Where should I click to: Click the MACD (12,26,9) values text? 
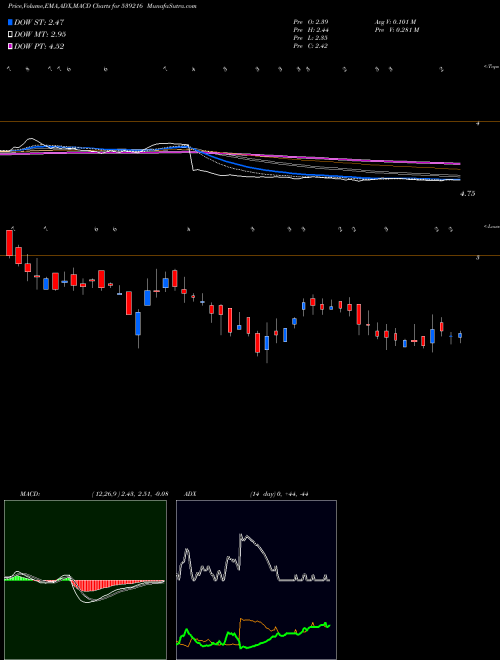click(130, 494)
